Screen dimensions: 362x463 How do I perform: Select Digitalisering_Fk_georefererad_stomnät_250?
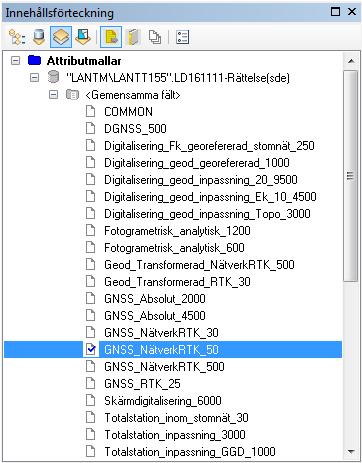209,146
